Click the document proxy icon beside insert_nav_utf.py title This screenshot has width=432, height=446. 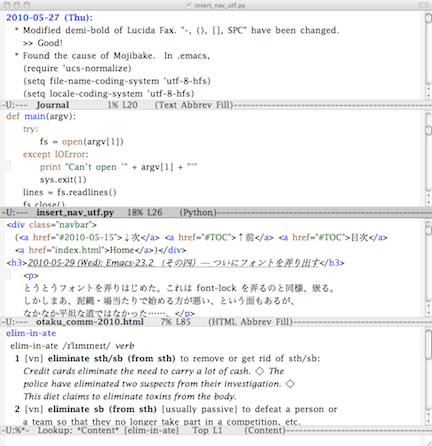point(189,5)
